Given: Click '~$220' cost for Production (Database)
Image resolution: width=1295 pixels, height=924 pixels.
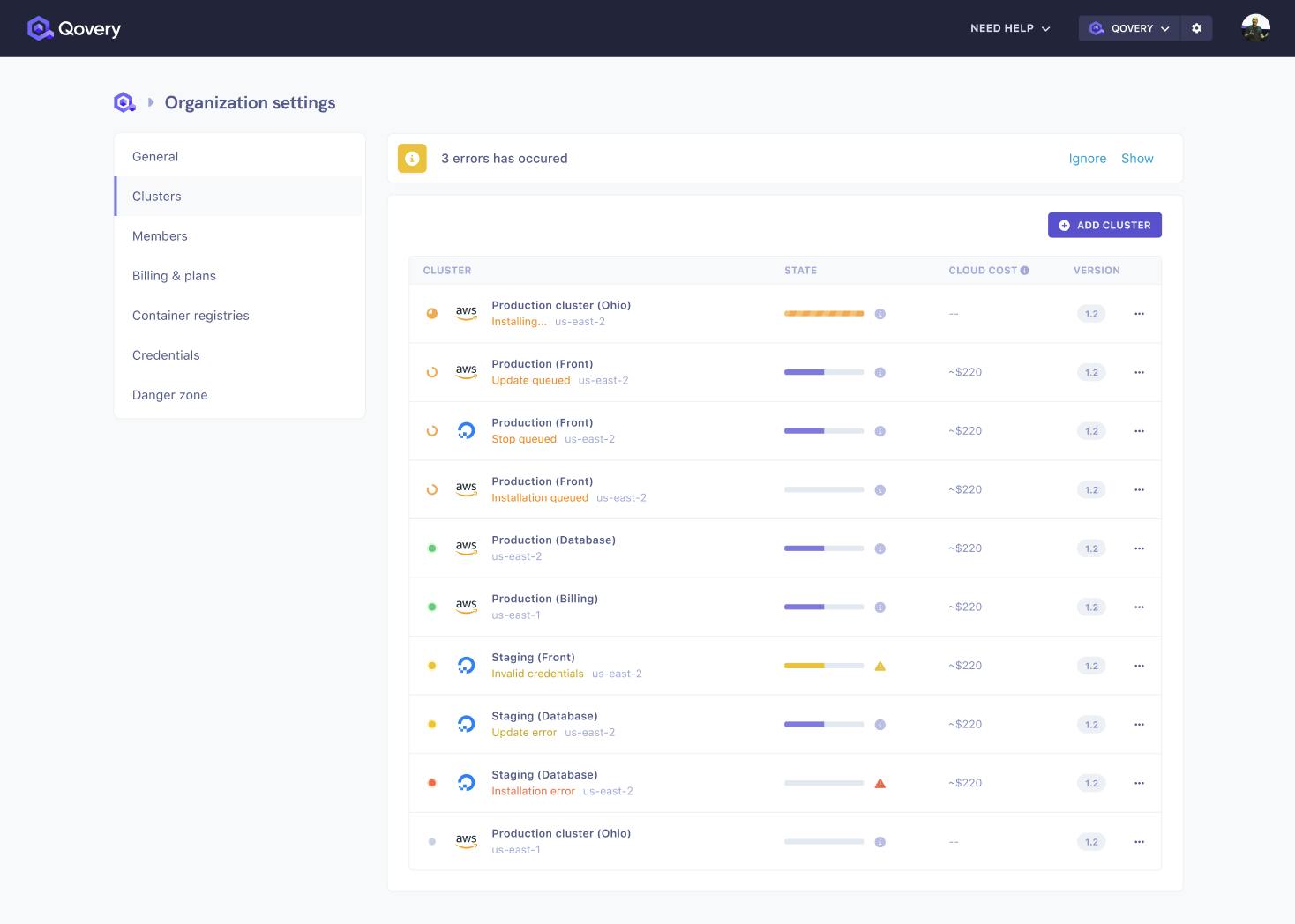Looking at the screenshot, I should point(965,548).
